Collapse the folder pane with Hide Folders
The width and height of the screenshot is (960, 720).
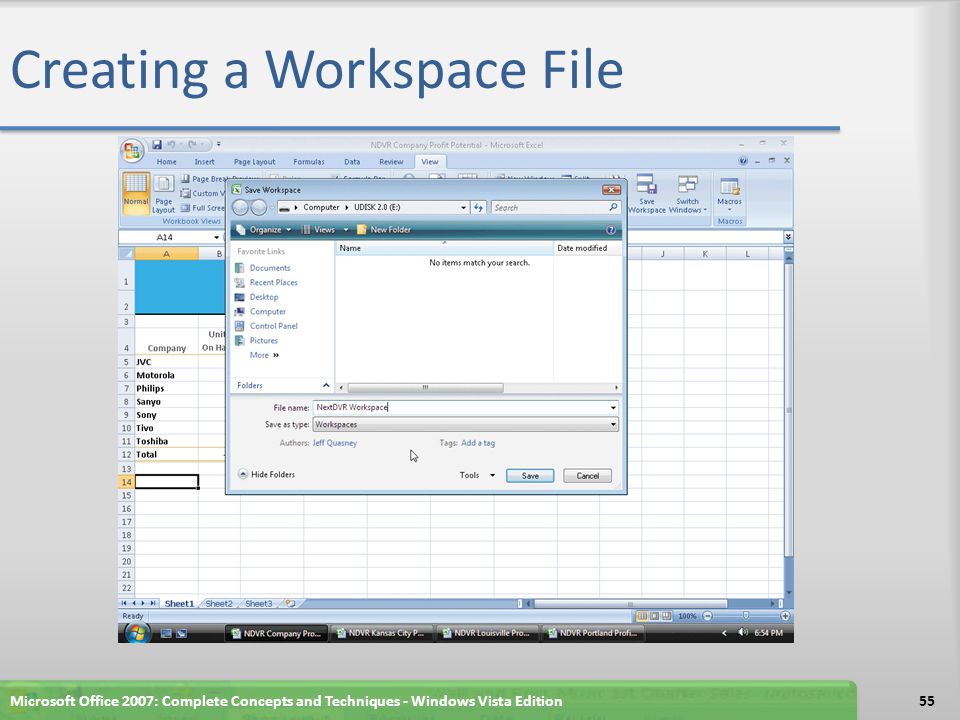[x=266, y=475]
